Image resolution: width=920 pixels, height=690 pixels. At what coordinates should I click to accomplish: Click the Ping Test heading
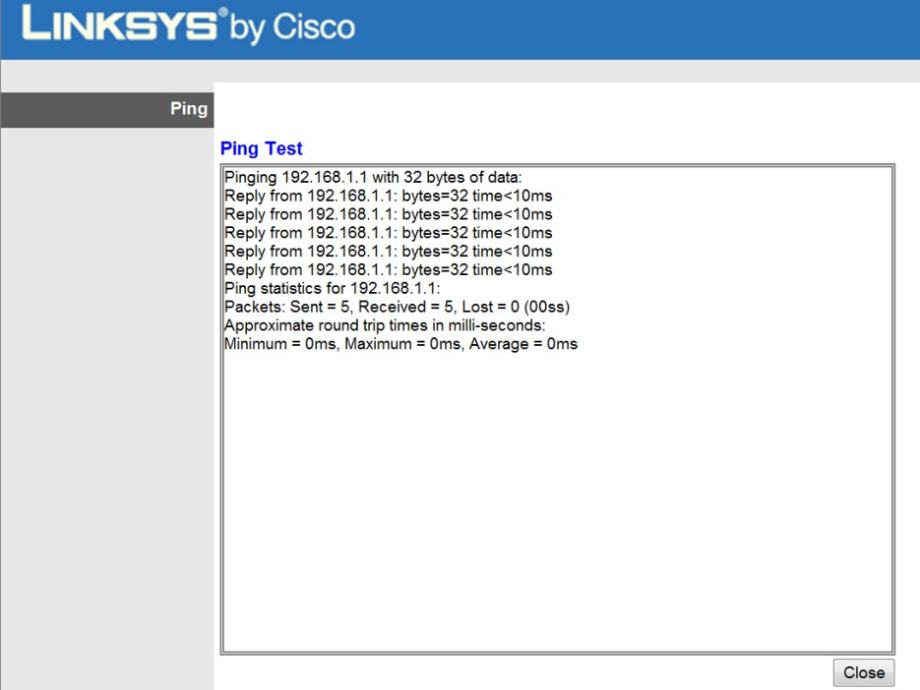pyautogui.click(x=261, y=149)
